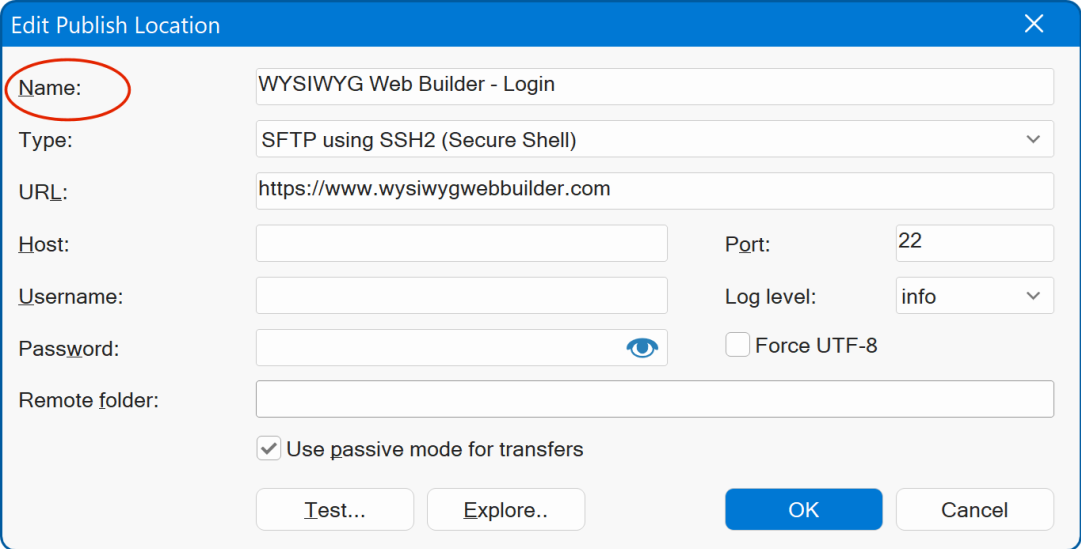The image size is (1082, 552).
Task: Click the Name label circled in red
Action: (49, 88)
